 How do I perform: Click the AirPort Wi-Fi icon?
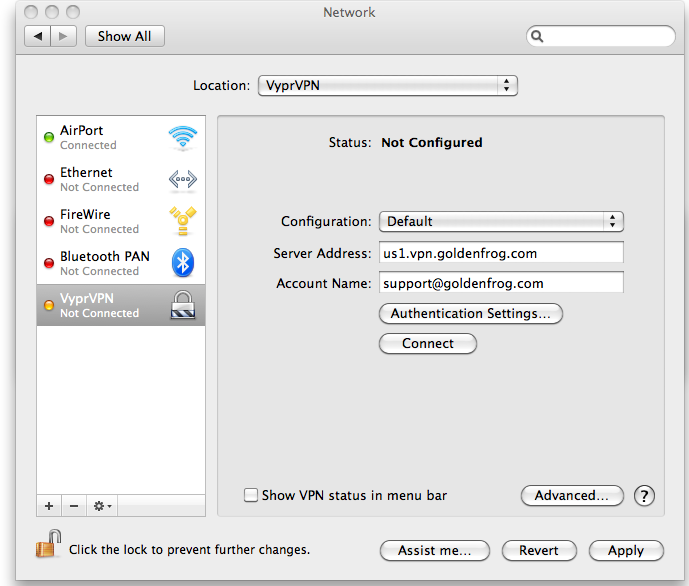point(183,137)
